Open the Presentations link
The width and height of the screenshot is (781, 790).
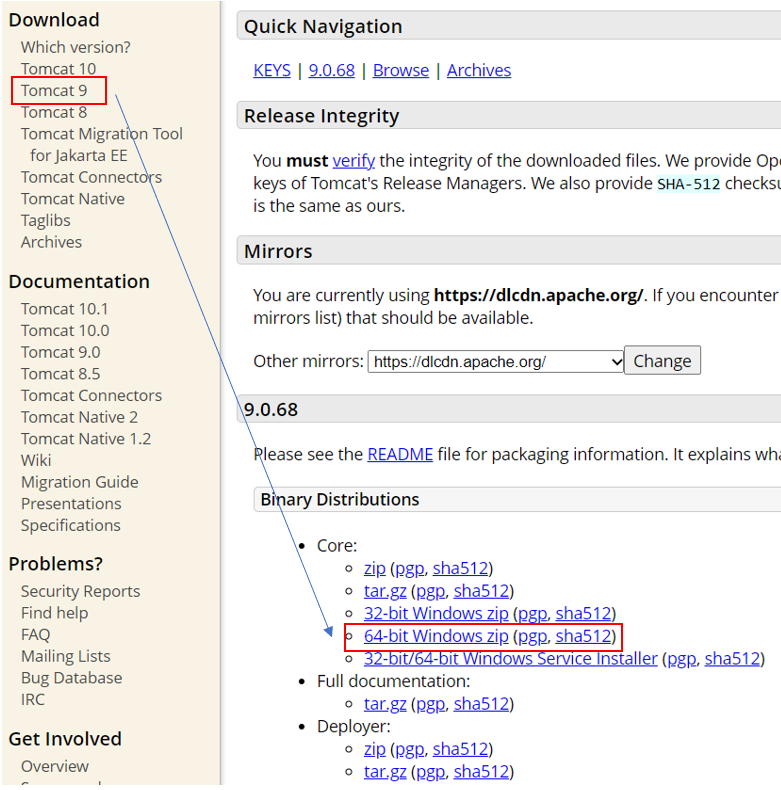(71, 504)
